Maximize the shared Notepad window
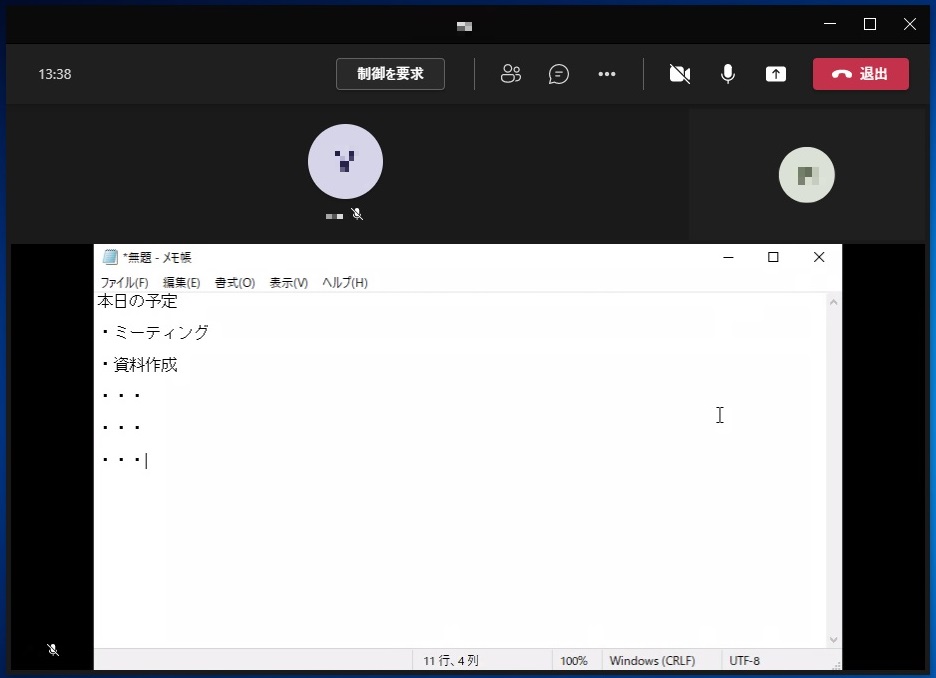This screenshot has width=936, height=678. 773,257
